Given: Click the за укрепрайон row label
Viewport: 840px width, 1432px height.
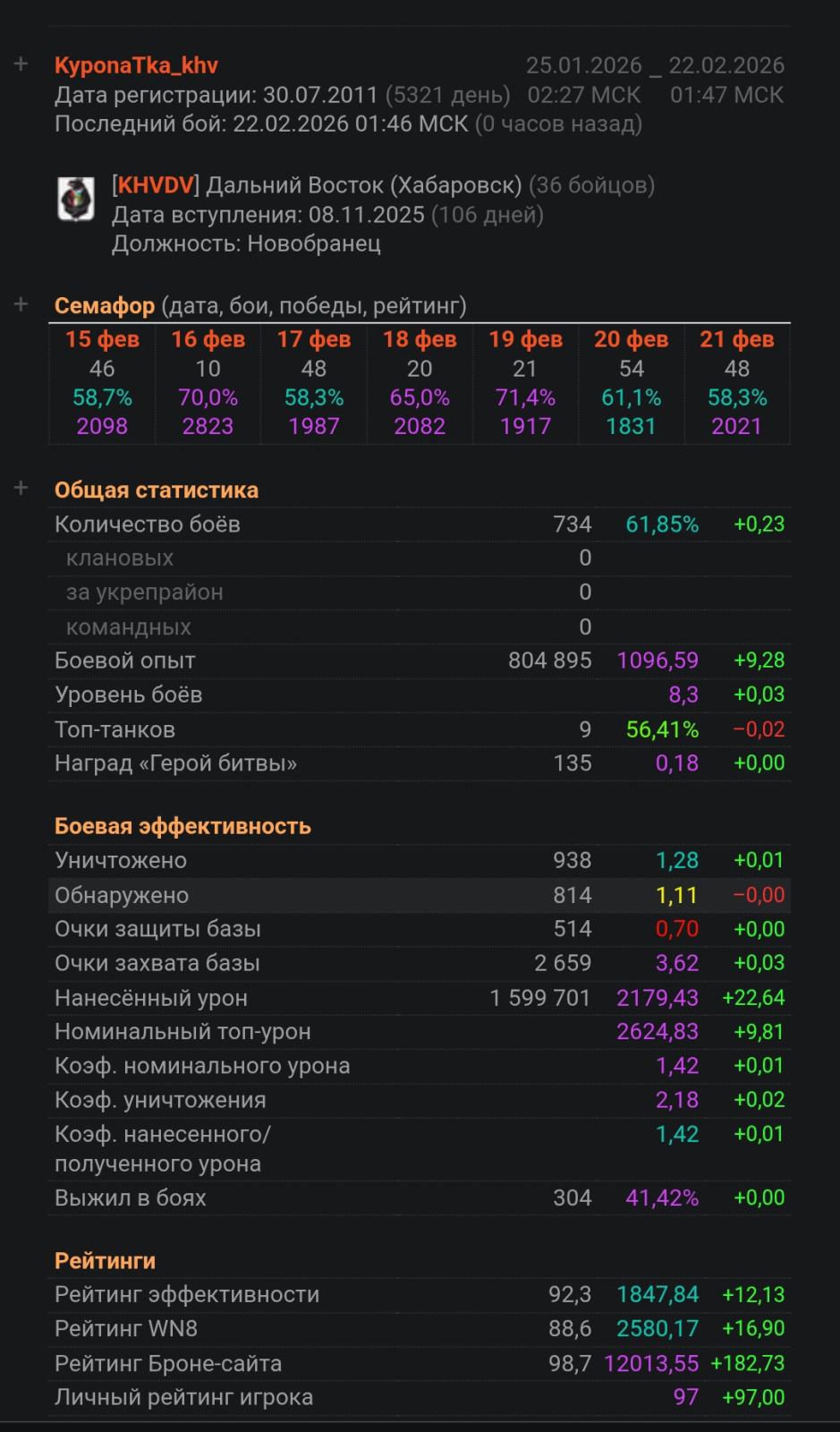Looking at the screenshot, I should tap(145, 592).
